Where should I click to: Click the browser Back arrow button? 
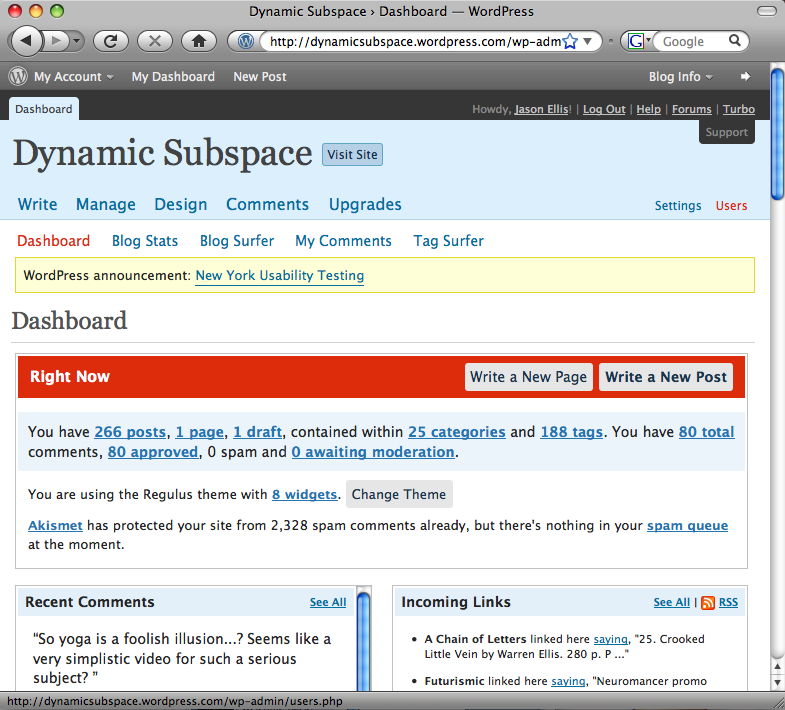click(x=26, y=41)
